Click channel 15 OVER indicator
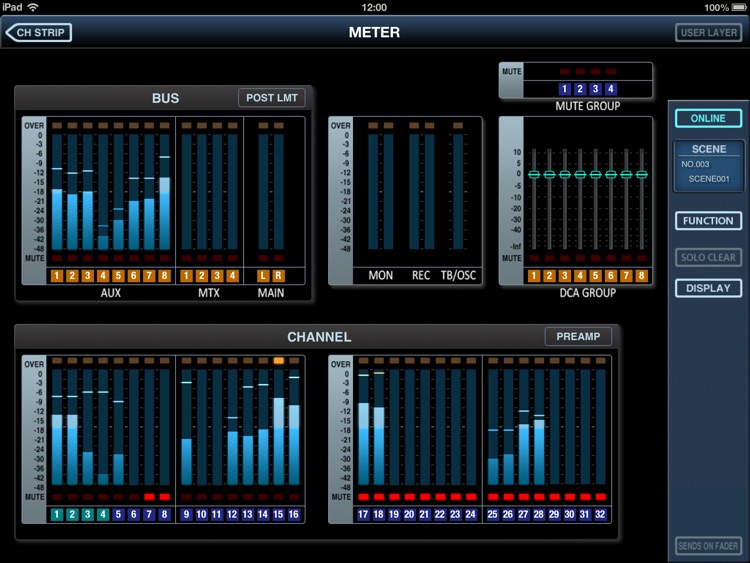Viewport: 750px width, 563px height. (278, 361)
